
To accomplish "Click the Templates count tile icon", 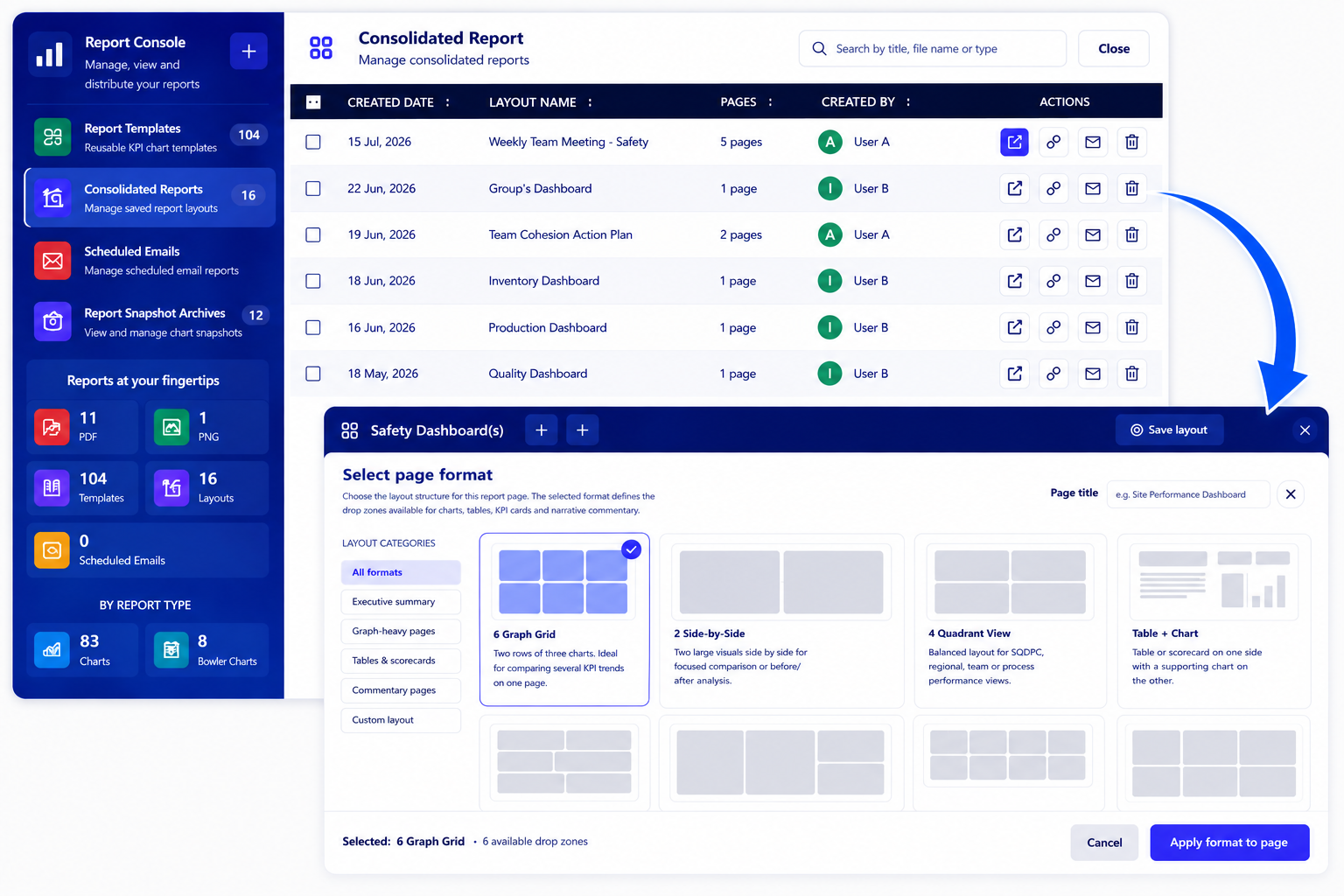I will click(52, 488).
